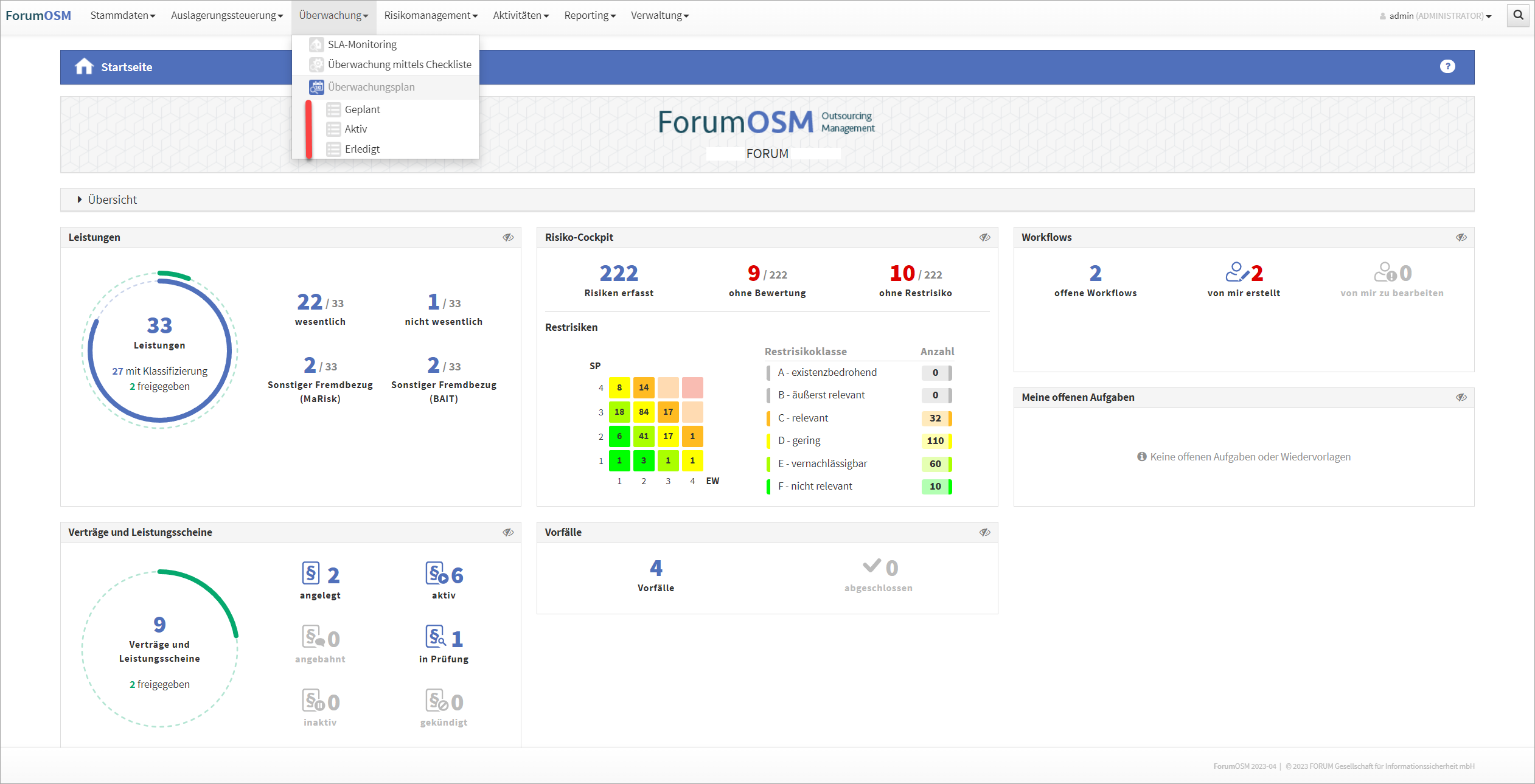
Task: Click the search magnifier icon
Action: pos(1519,15)
